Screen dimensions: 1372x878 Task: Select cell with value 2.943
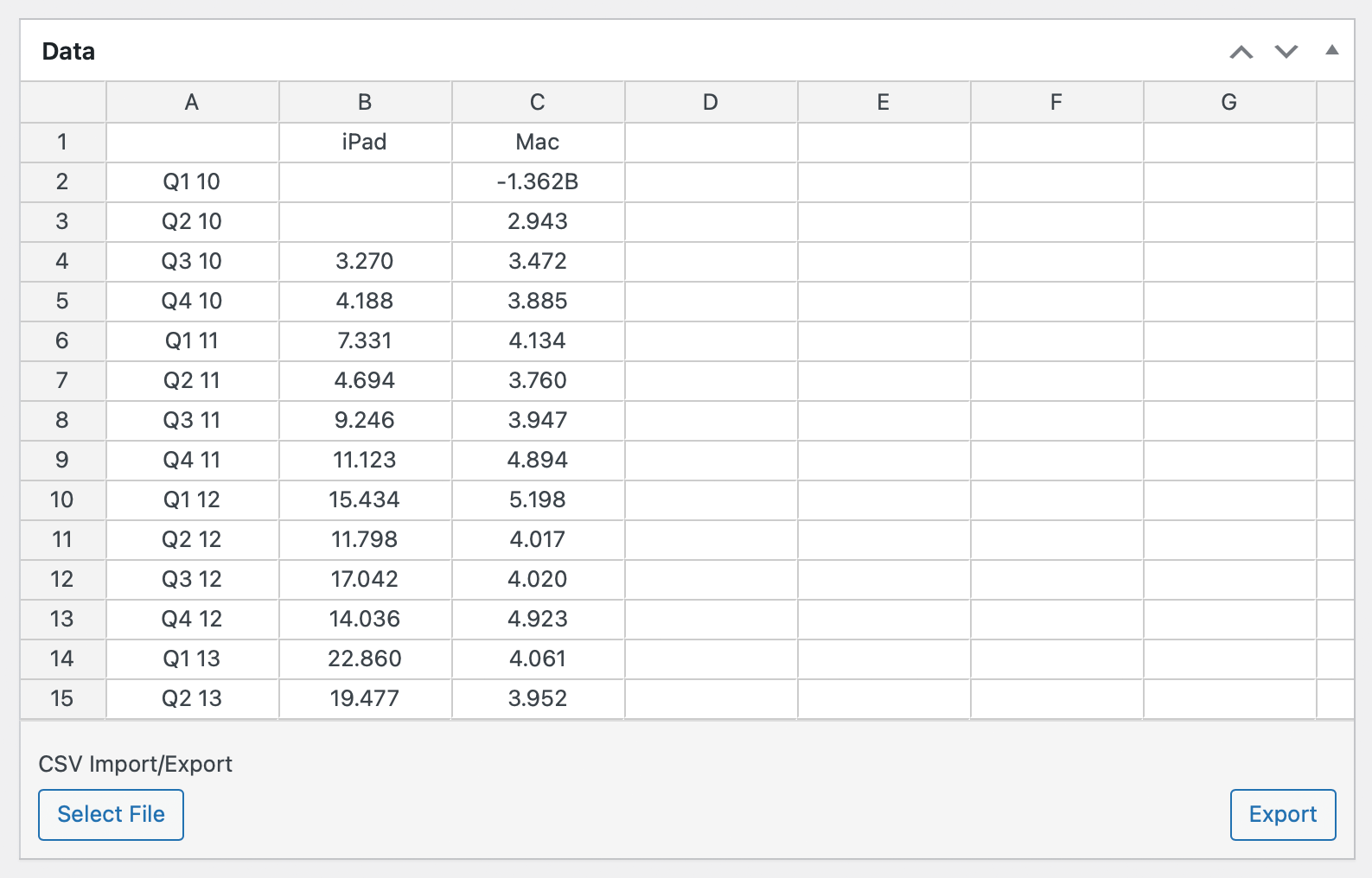click(538, 221)
